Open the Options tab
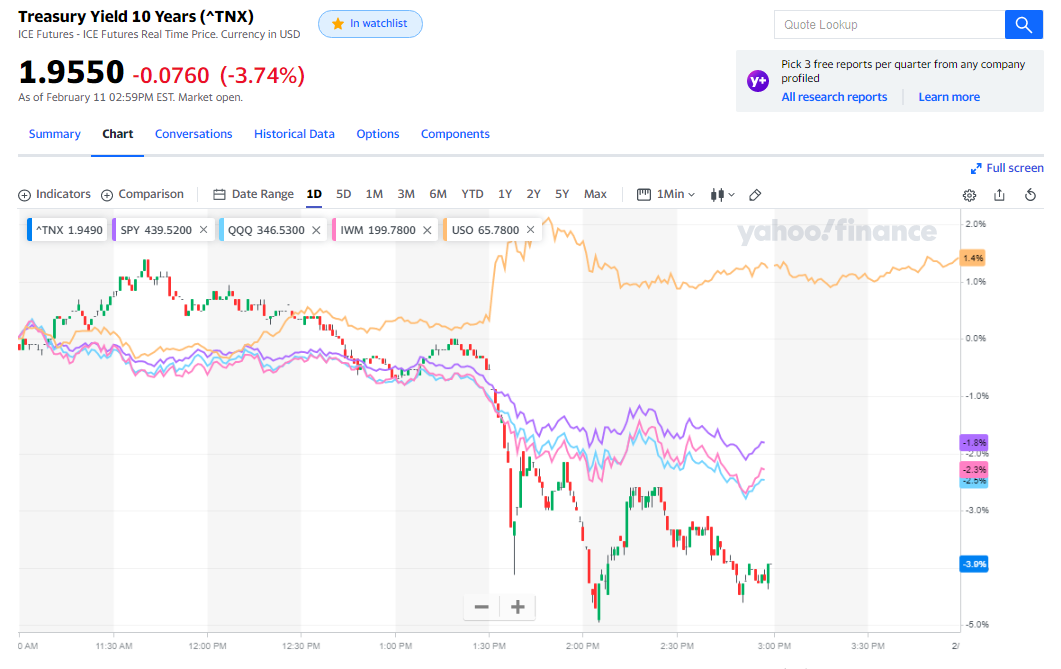Viewport: 1061px width, 669px height. (x=378, y=134)
